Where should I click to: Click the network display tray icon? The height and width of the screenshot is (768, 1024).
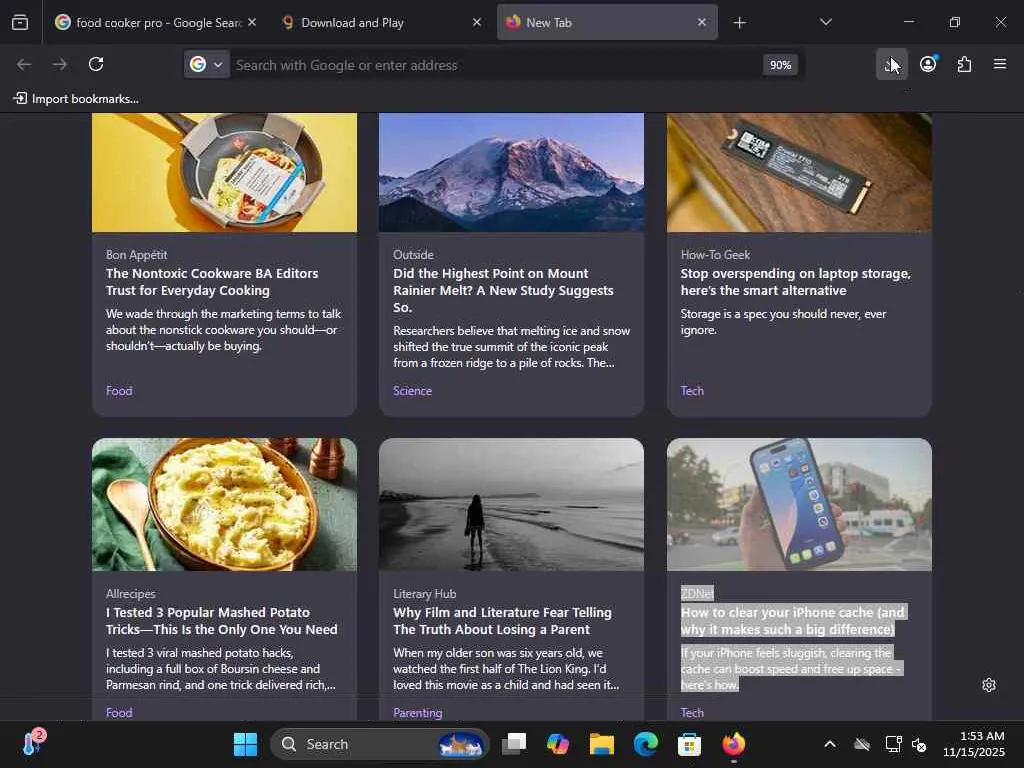pyautogui.click(x=893, y=744)
